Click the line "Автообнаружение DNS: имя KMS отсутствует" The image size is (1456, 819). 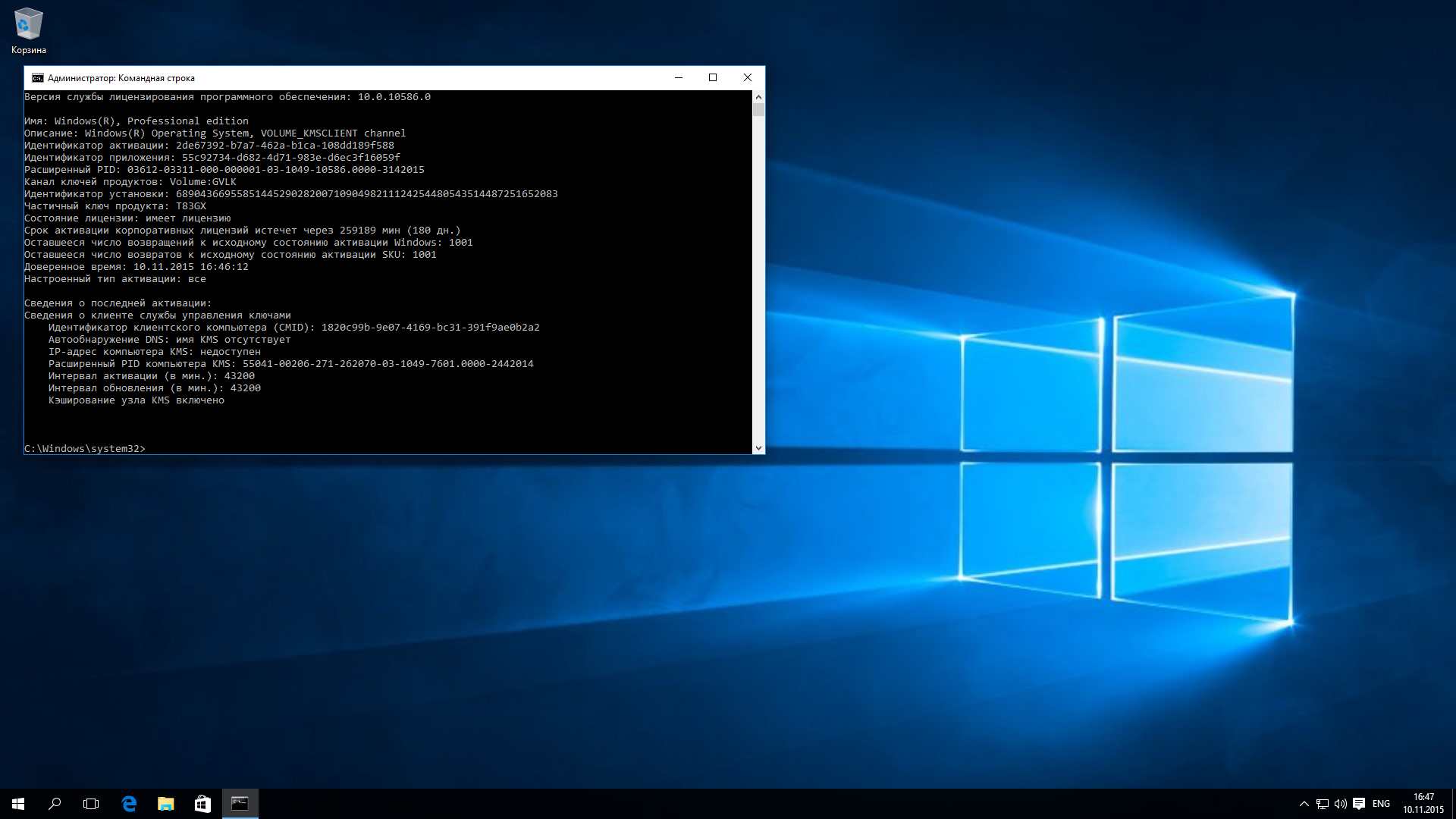coord(170,340)
